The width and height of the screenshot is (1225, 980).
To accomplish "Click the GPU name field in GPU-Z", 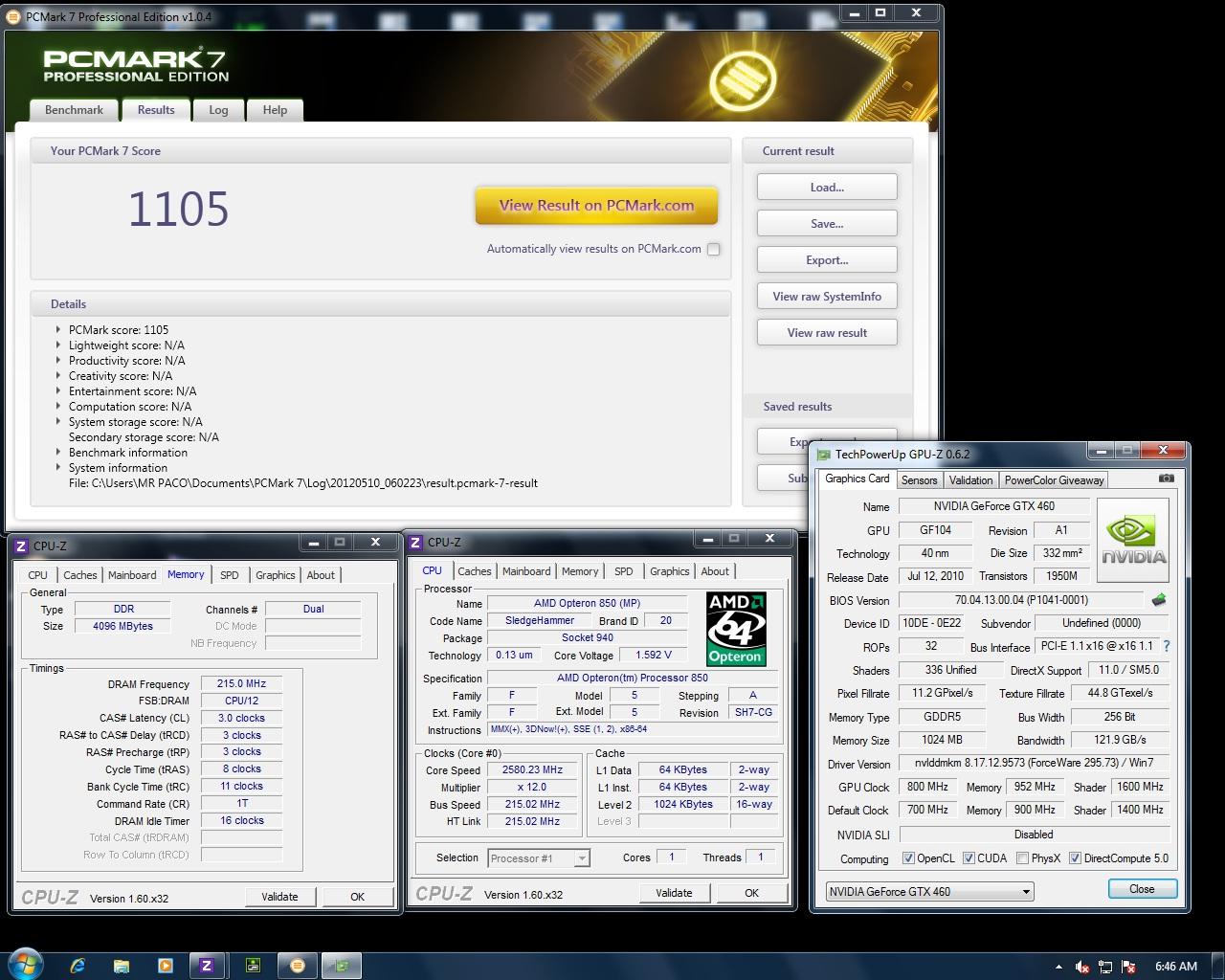I will (994, 506).
